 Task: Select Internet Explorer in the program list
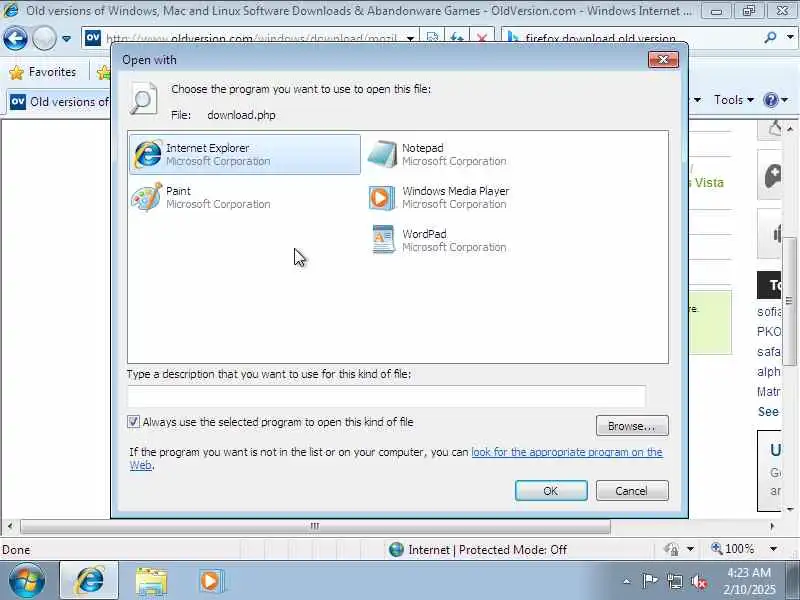click(245, 154)
